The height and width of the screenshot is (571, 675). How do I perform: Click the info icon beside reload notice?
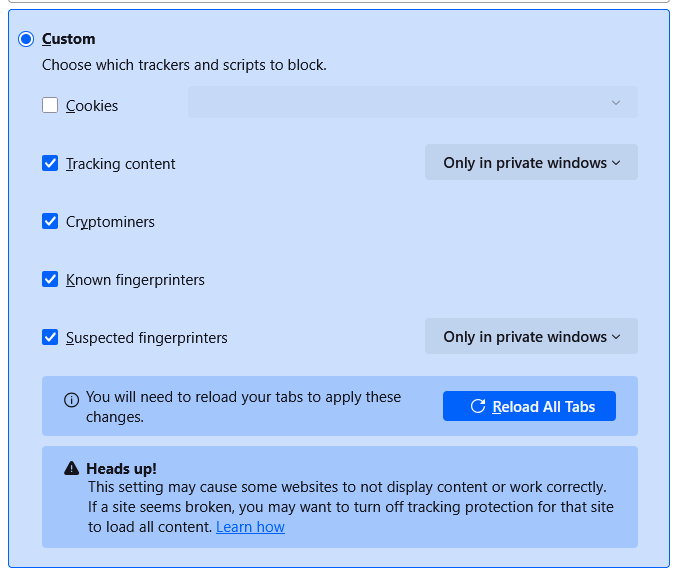point(71,399)
